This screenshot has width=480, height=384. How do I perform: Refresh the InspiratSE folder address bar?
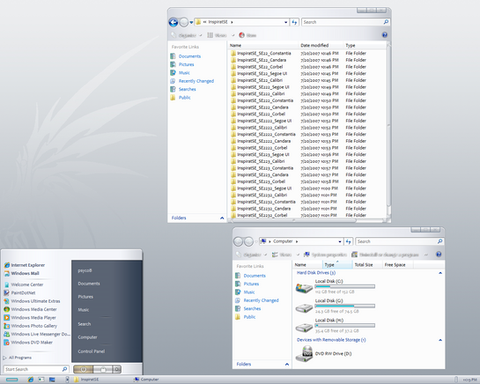294,22
